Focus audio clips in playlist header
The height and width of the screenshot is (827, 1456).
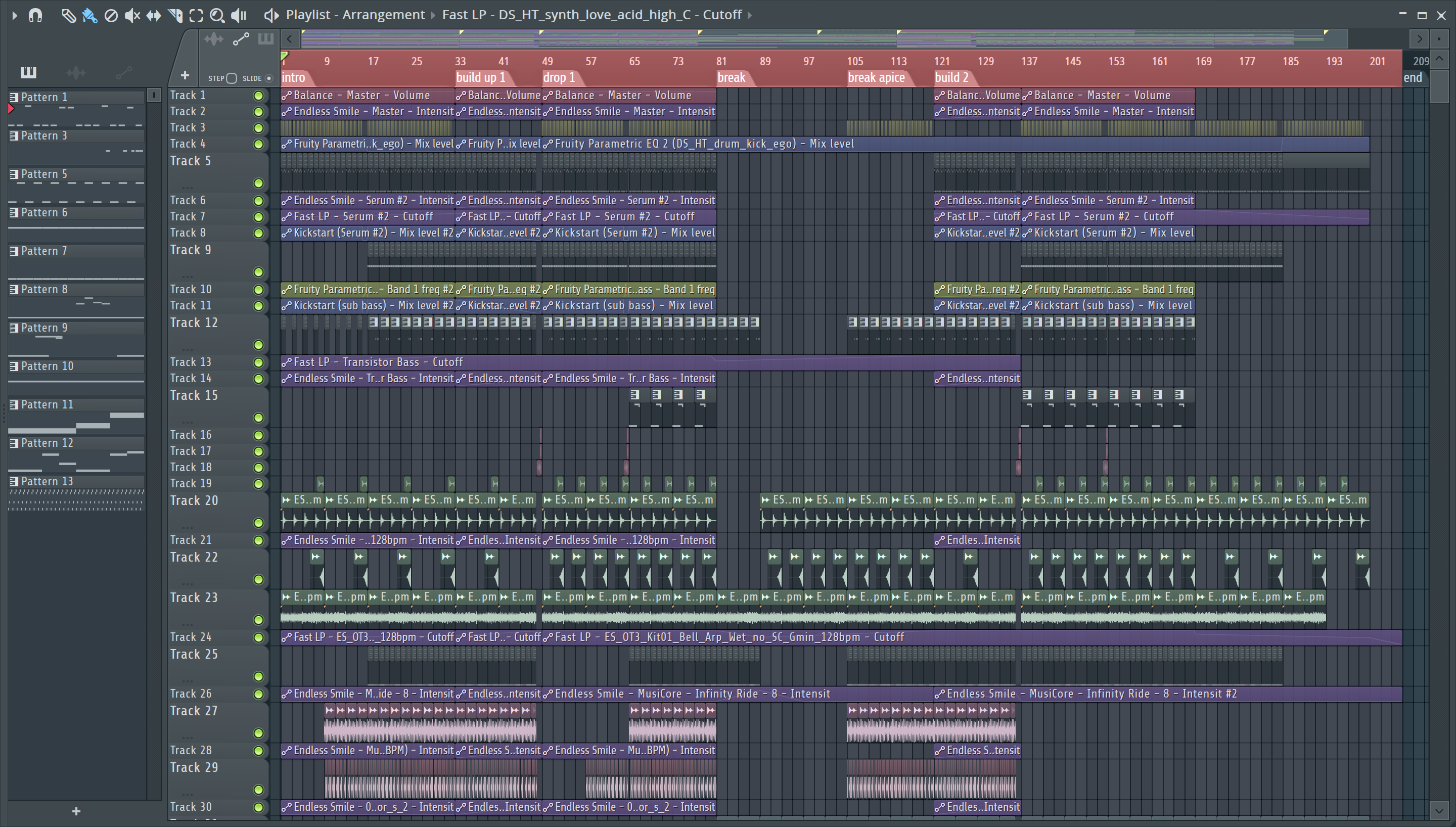pos(214,39)
